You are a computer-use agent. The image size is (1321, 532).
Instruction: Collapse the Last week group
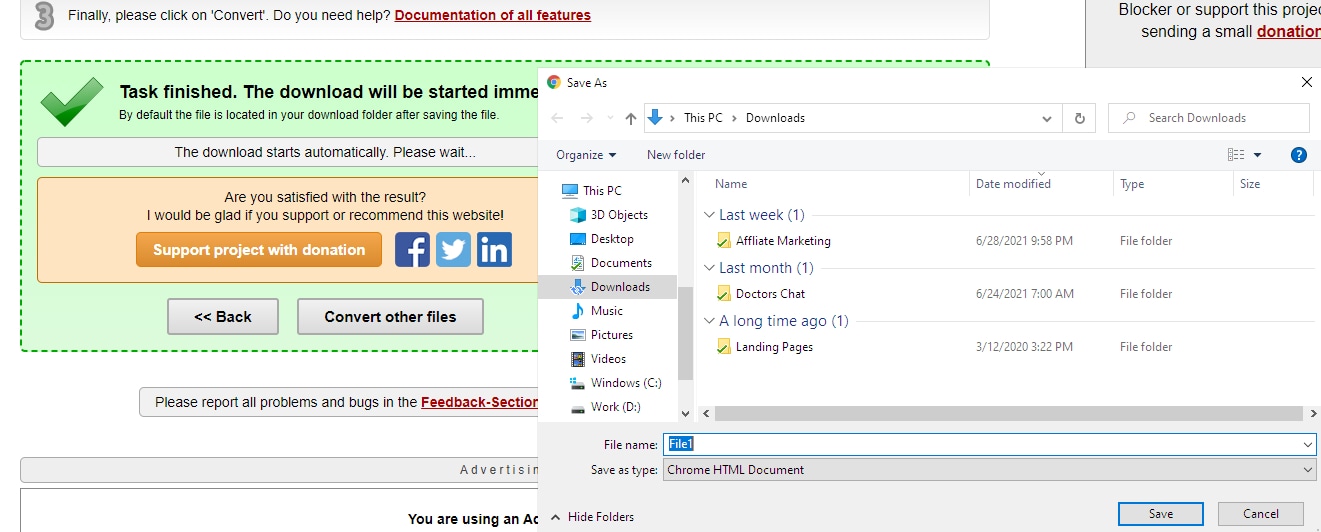[x=709, y=215]
